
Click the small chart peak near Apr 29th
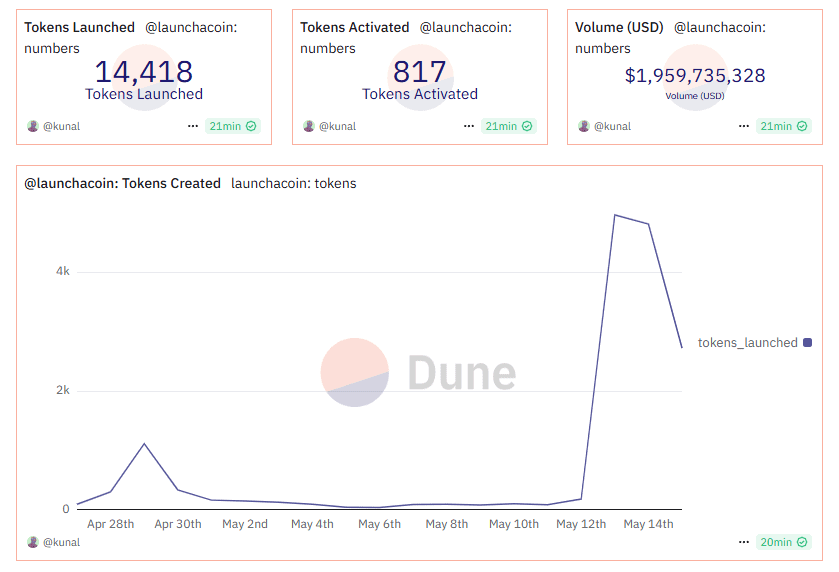(x=144, y=444)
